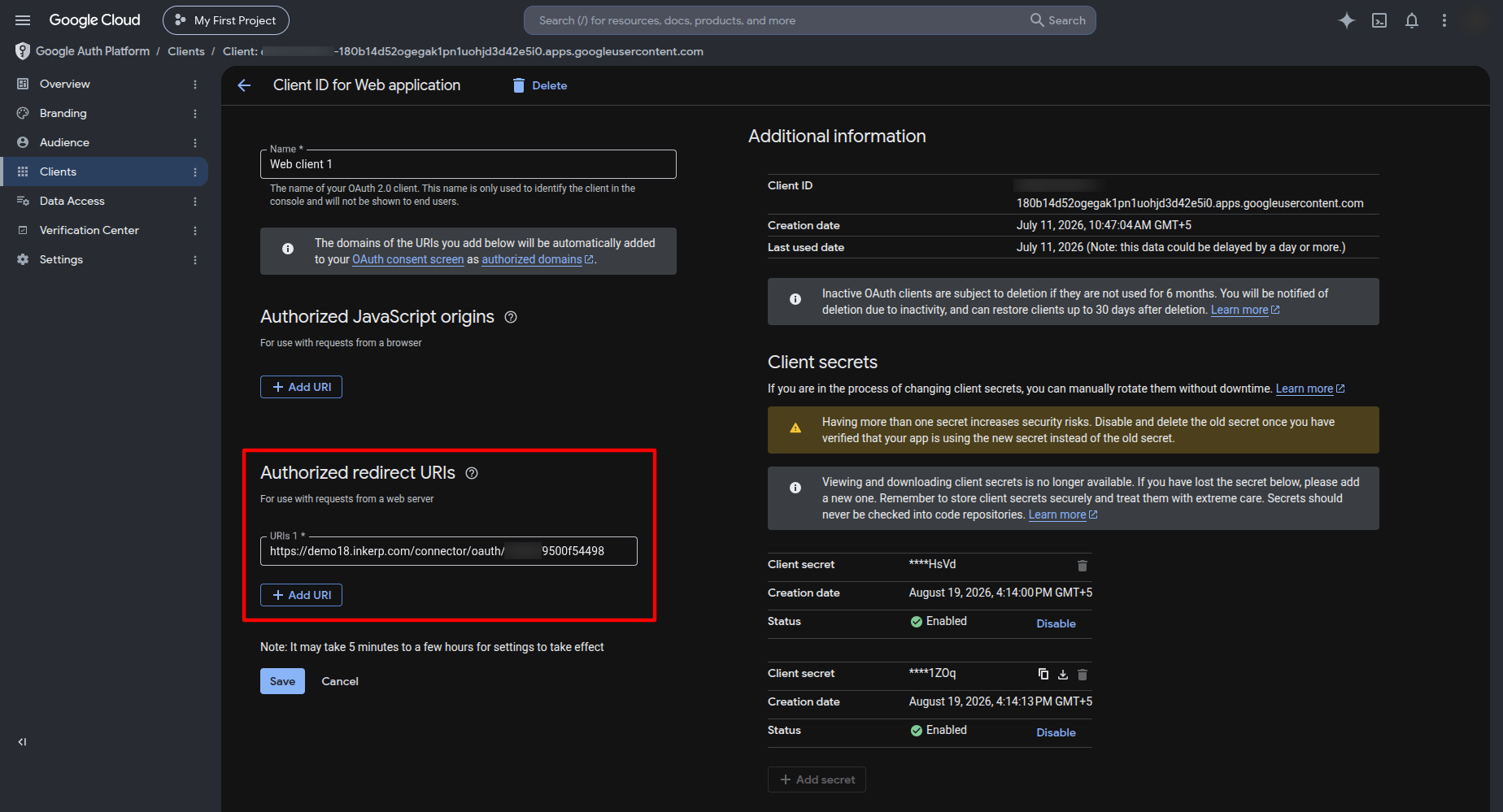Click the Delete client button

pos(540,85)
